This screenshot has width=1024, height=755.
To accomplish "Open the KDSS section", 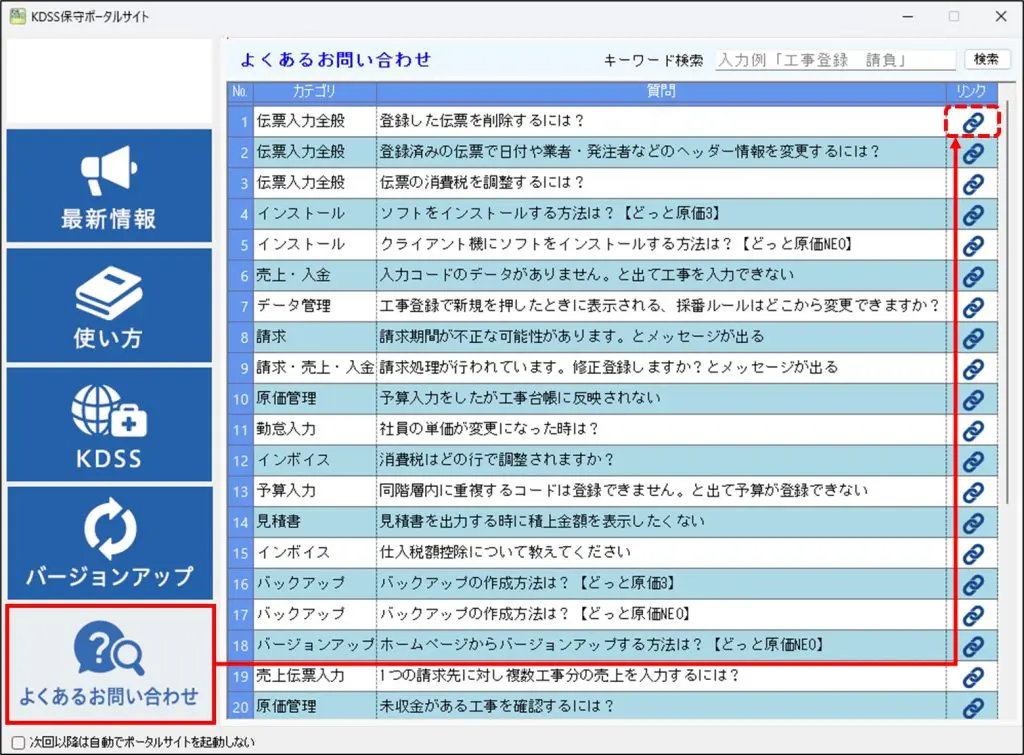I will pos(108,424).
